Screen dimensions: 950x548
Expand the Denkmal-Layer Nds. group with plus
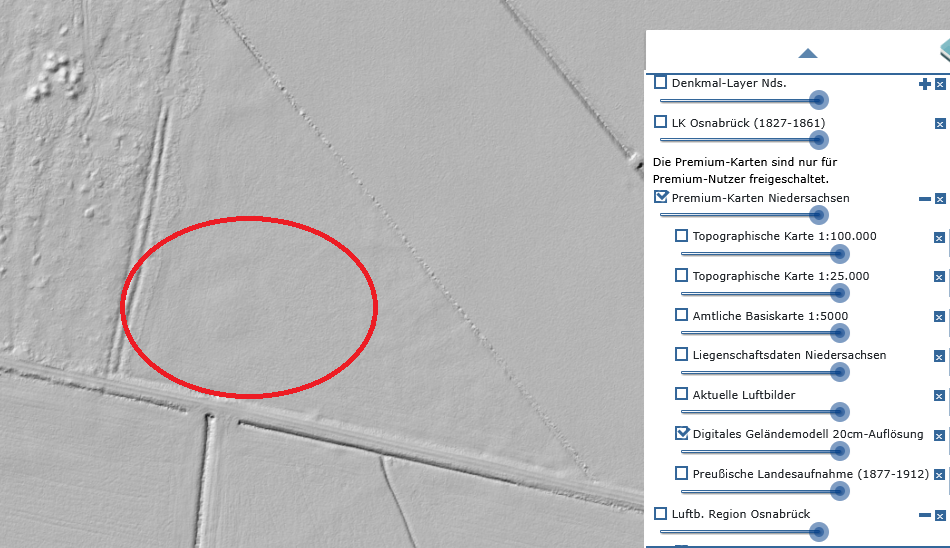pos(924,84)
